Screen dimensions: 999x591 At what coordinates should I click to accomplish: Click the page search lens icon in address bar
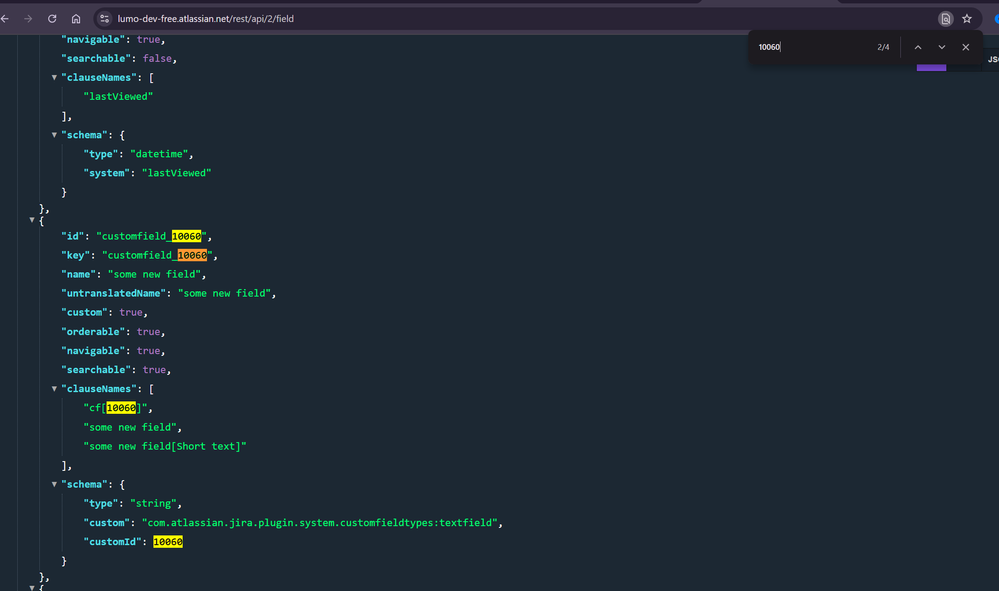(x=945, y=19)
